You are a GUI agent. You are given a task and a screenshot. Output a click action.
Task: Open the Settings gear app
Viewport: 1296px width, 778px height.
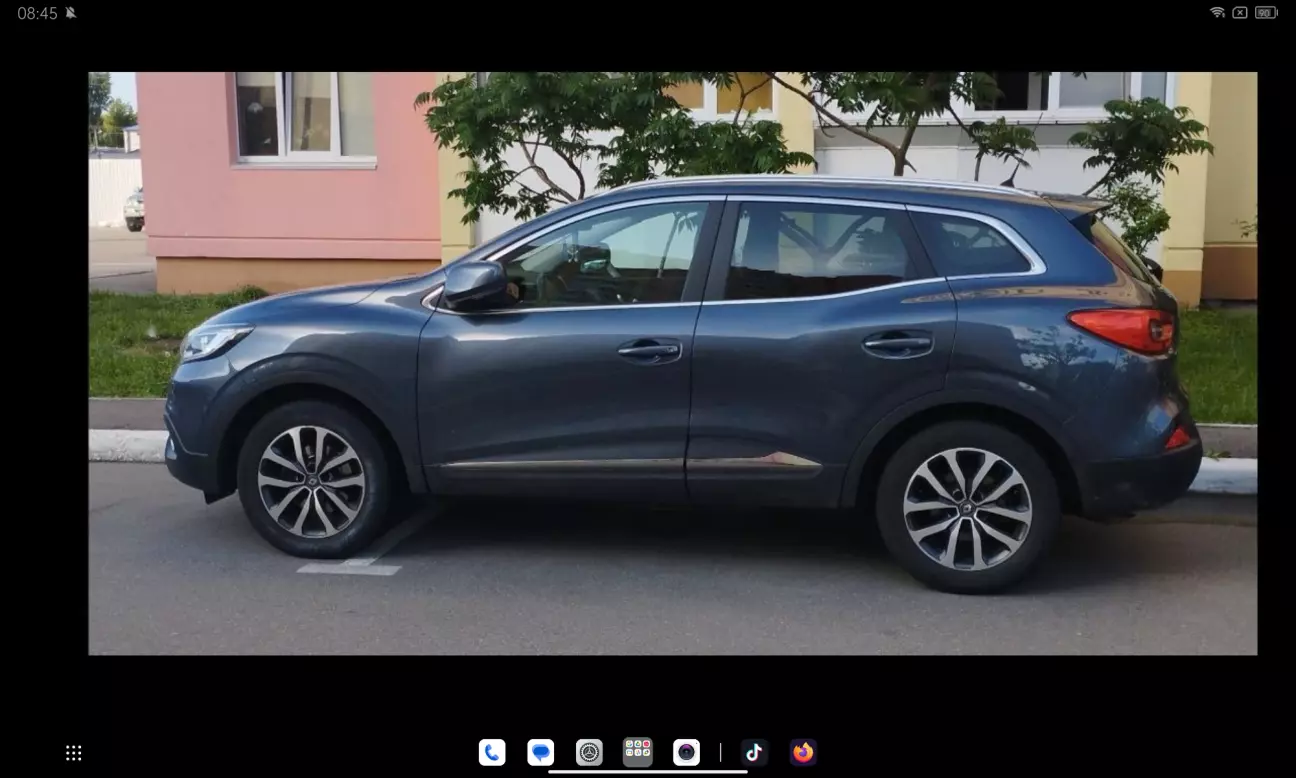point(589,752)
